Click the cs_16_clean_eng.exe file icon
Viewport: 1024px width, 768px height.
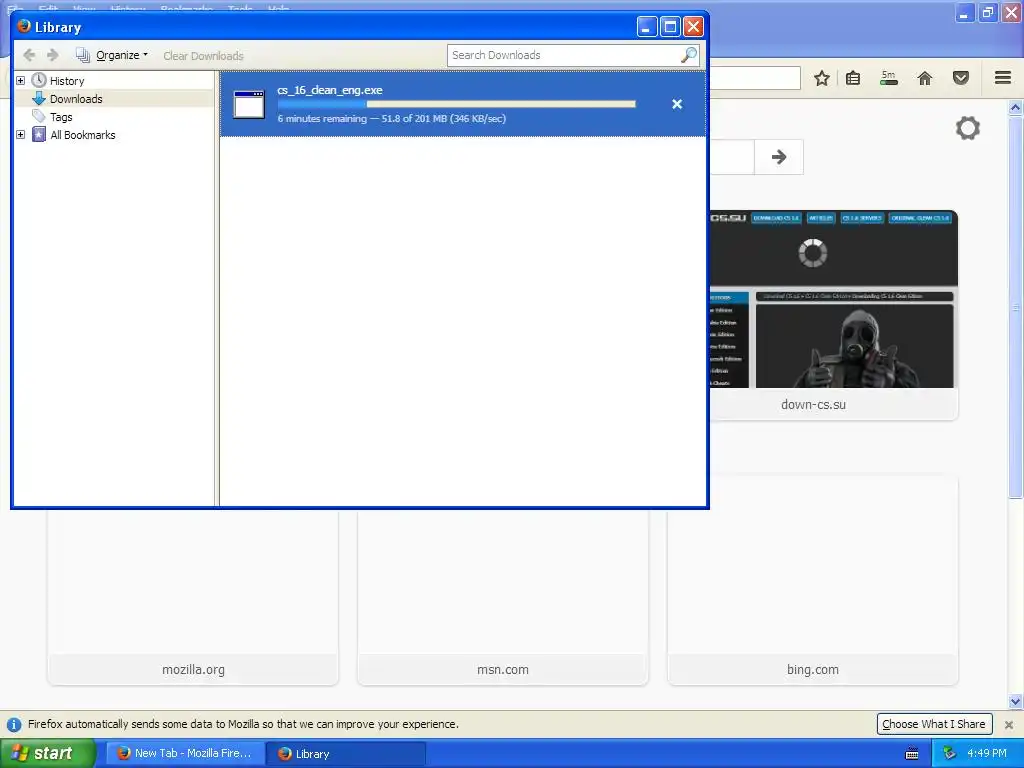[x=249, y=104]
